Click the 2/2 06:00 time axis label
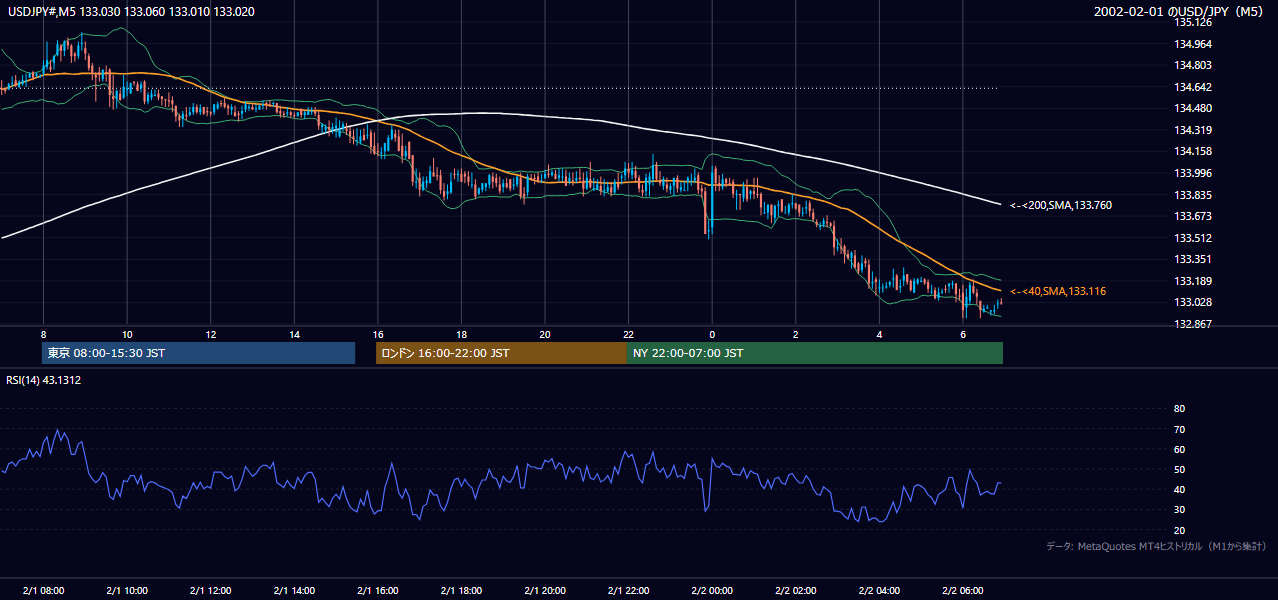This screenshot has width=1278, height=600. tap(963, 591)
